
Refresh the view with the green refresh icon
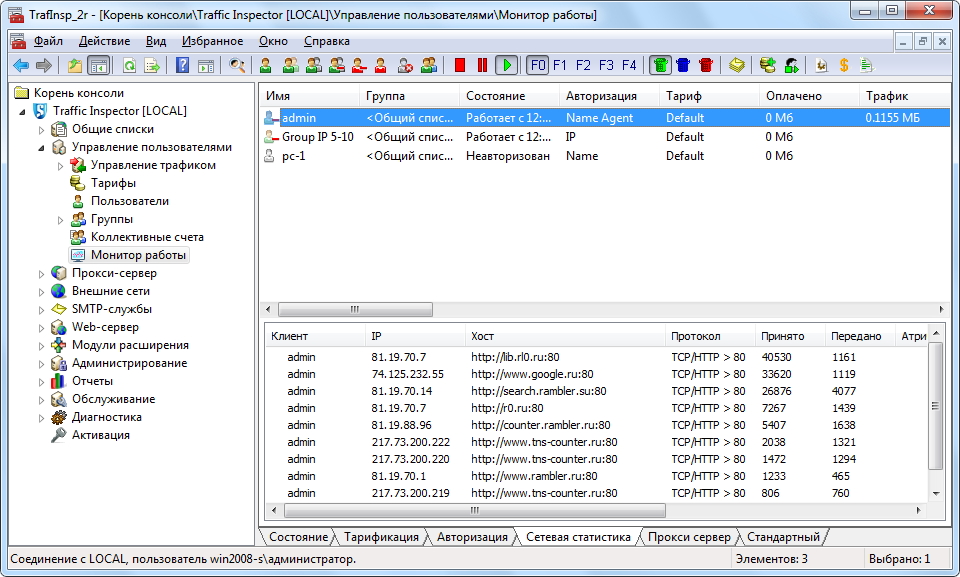tap(129, 65)
